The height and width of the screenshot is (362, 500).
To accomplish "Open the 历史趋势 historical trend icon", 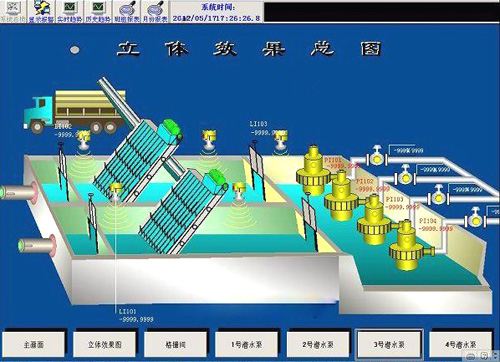I will pos(98,11).
